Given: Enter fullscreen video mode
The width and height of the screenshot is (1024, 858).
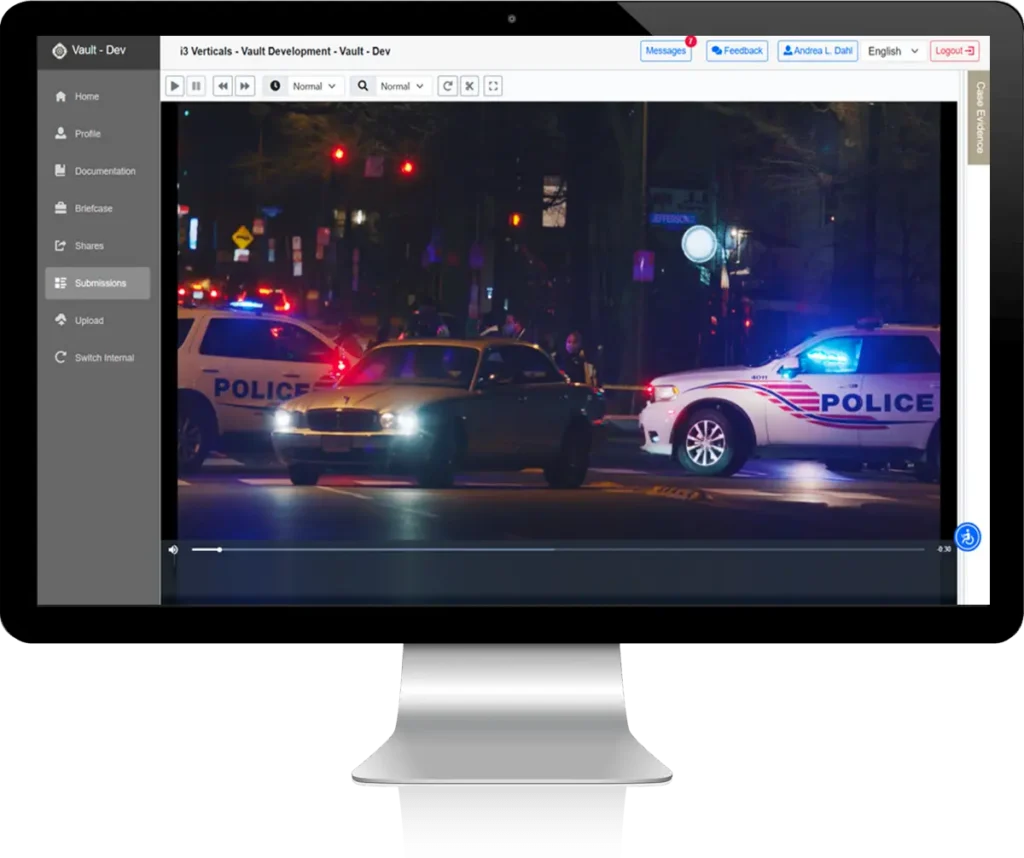Looking at the screenshot, I should pos(493,86).
